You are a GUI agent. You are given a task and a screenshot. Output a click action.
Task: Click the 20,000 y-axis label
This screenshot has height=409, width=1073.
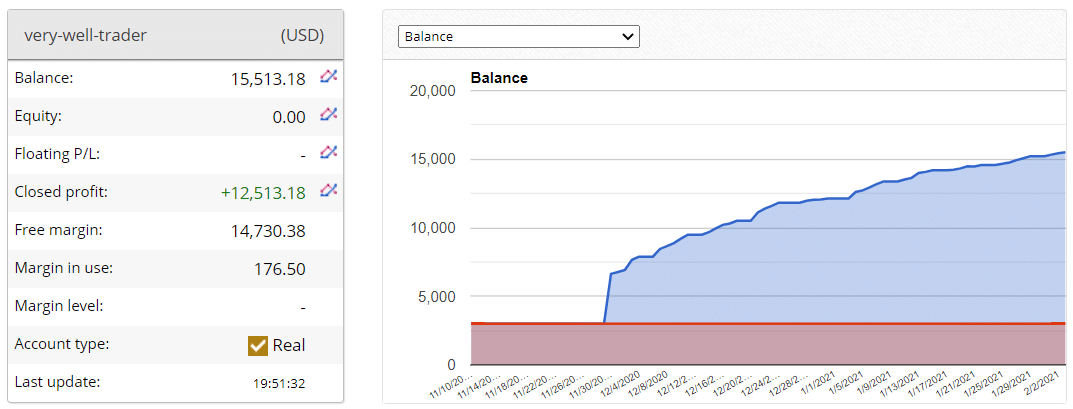(433, 91)
